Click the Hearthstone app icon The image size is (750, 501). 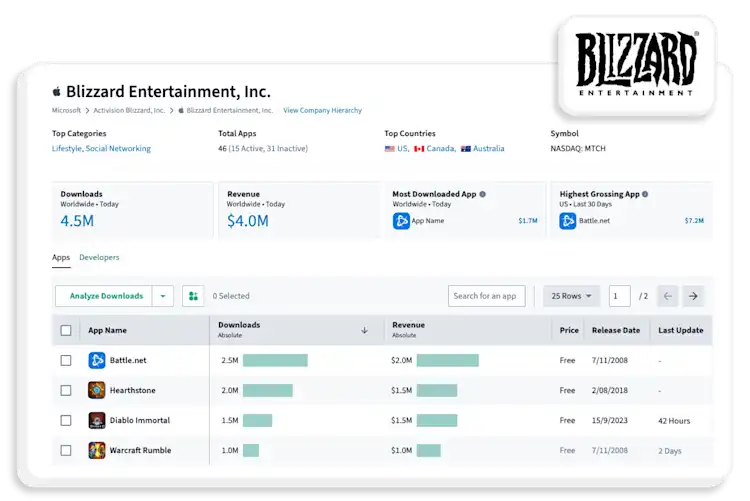(x=97, y=390)
